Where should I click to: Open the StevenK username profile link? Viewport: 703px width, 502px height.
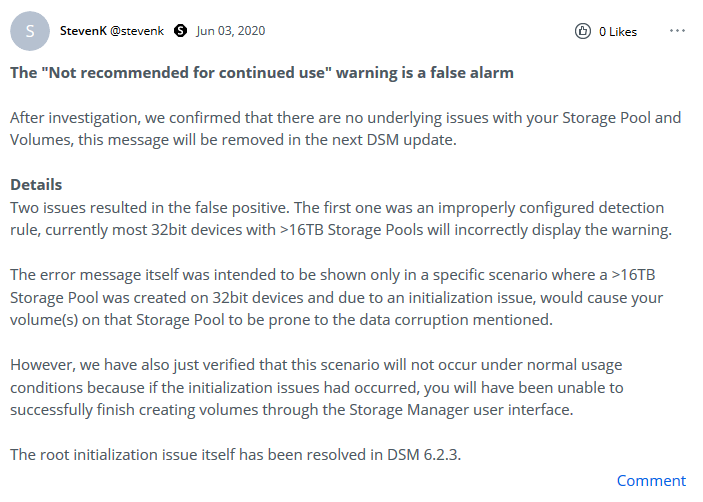(x=83, y=30)
